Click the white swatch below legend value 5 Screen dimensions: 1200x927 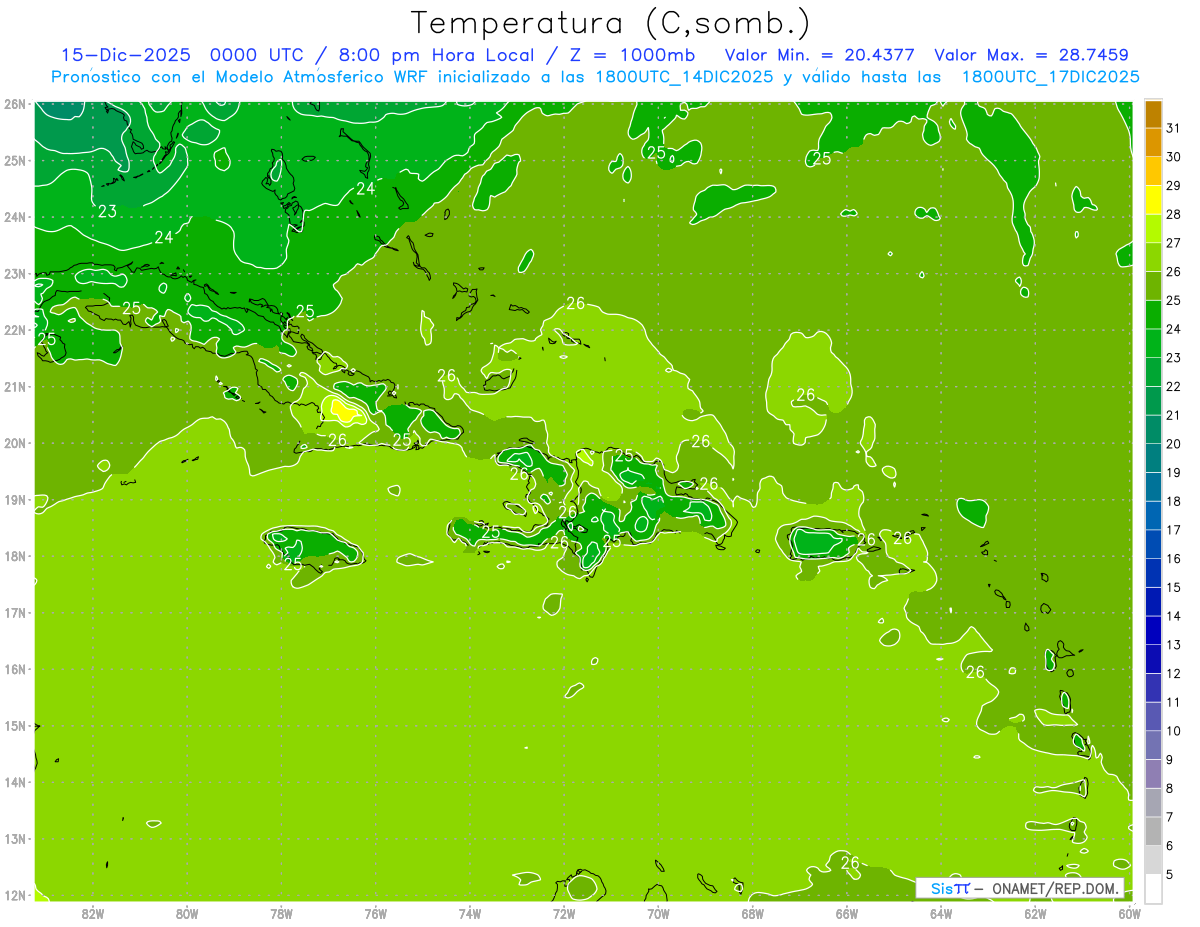point(1153,888)
